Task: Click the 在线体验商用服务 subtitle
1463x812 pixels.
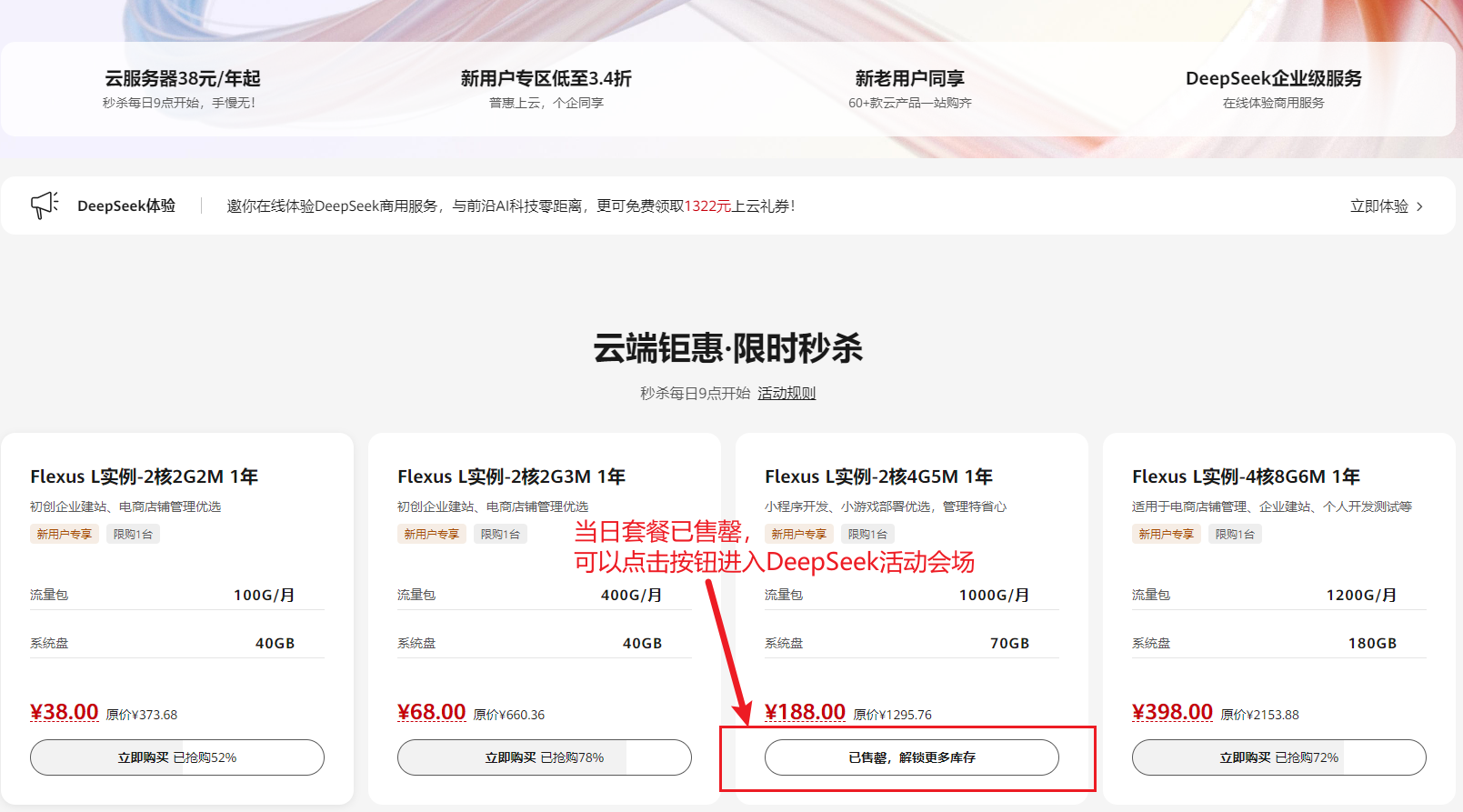Action: click(x=1274, y=103)
